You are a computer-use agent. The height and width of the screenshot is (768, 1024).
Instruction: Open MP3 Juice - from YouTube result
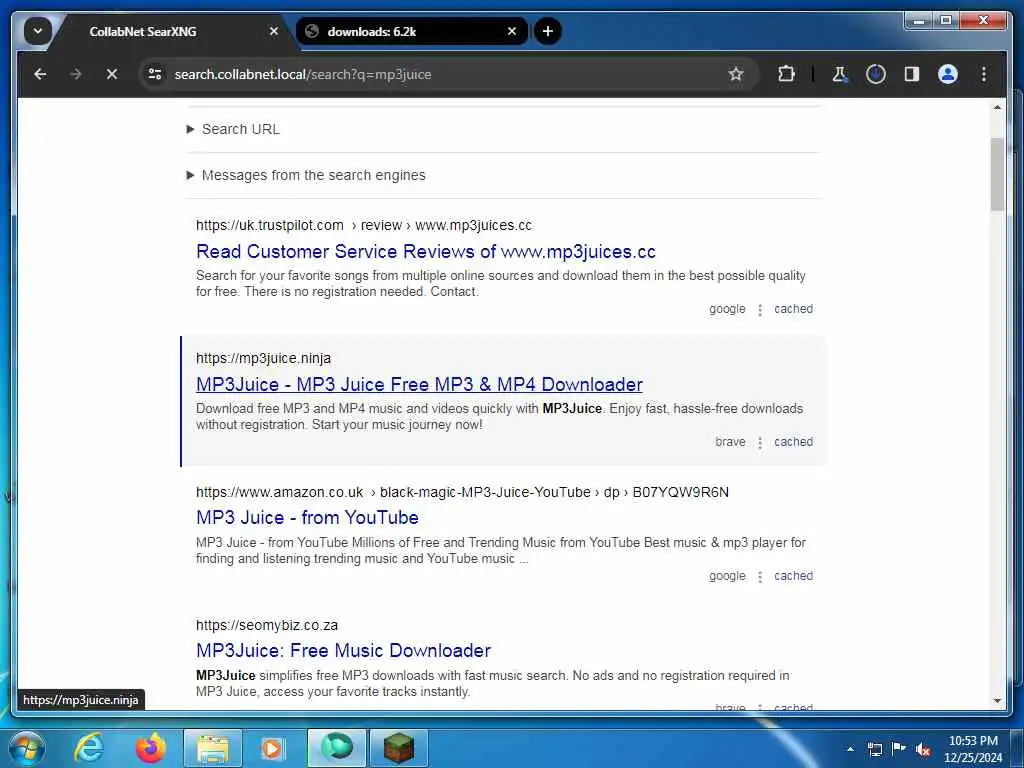(x=307, y=518)
